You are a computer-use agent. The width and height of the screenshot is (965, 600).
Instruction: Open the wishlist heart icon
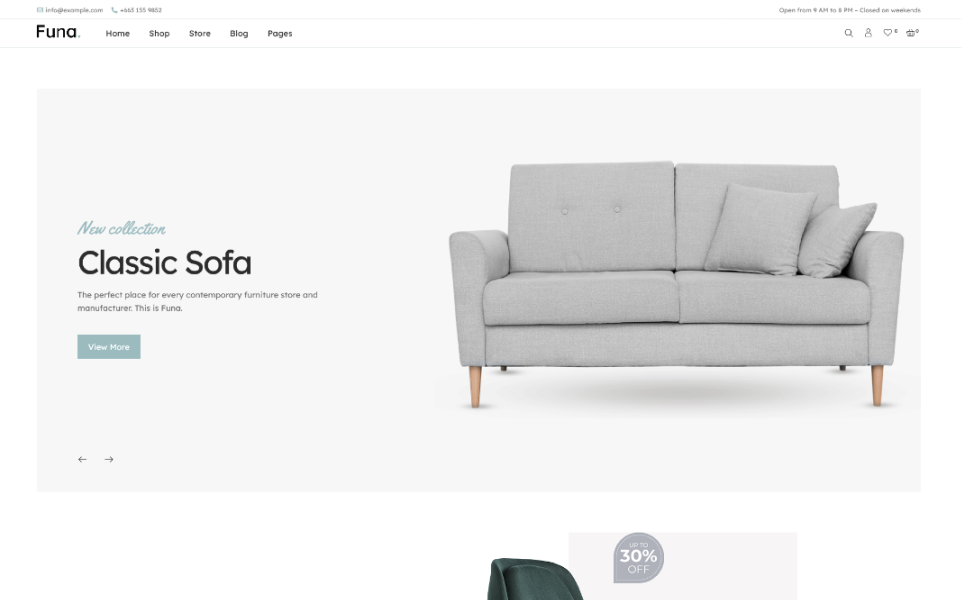(887, 33)
